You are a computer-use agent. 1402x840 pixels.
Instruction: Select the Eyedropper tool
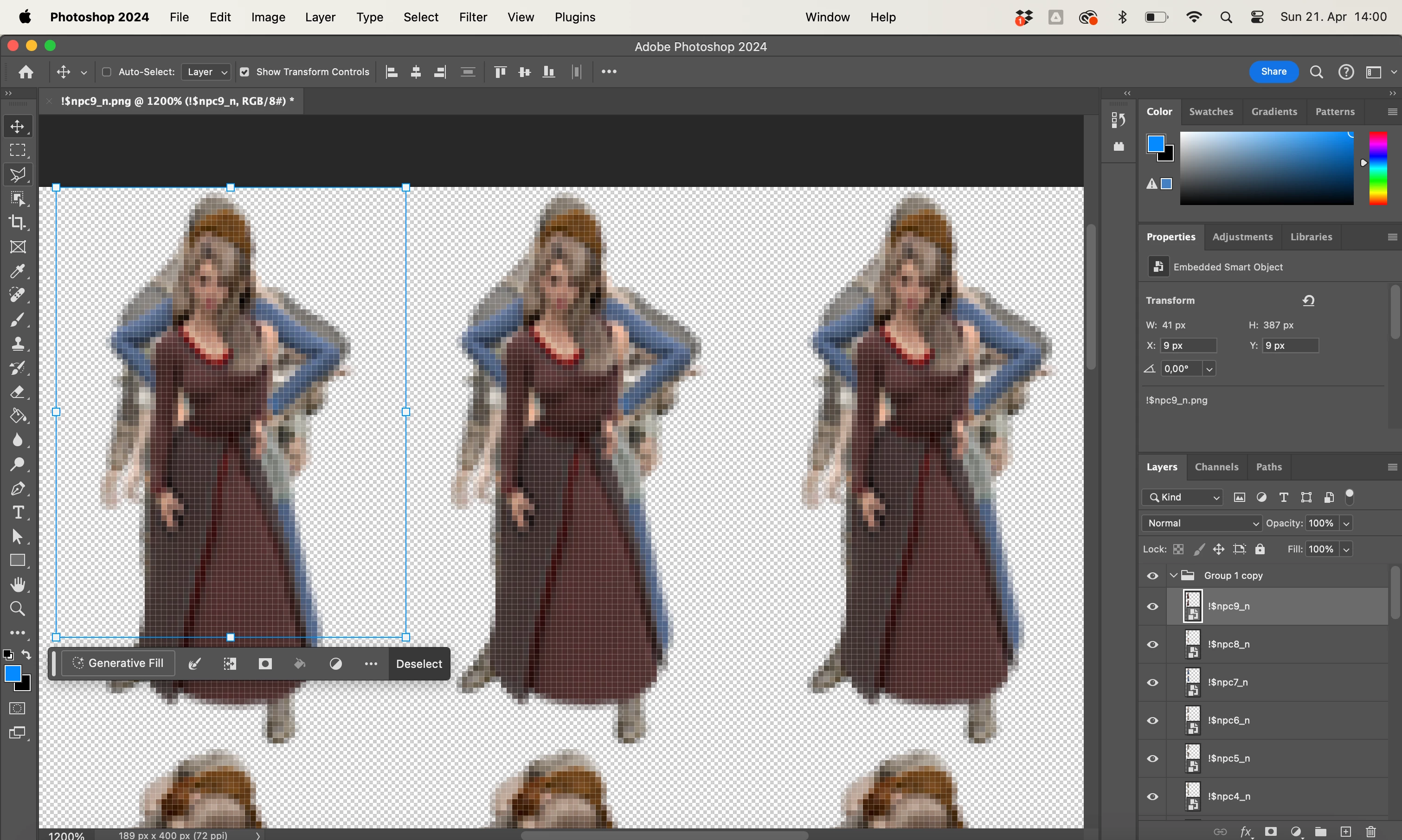(18, 271)
